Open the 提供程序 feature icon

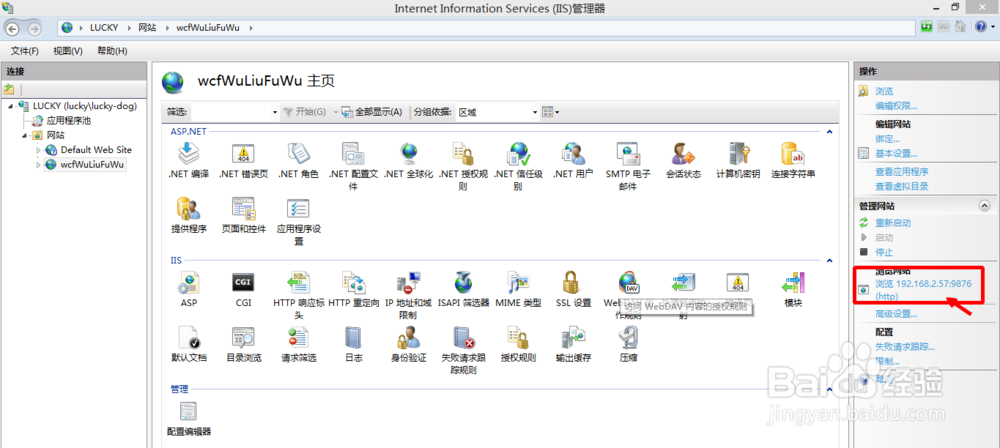(189, 209)
